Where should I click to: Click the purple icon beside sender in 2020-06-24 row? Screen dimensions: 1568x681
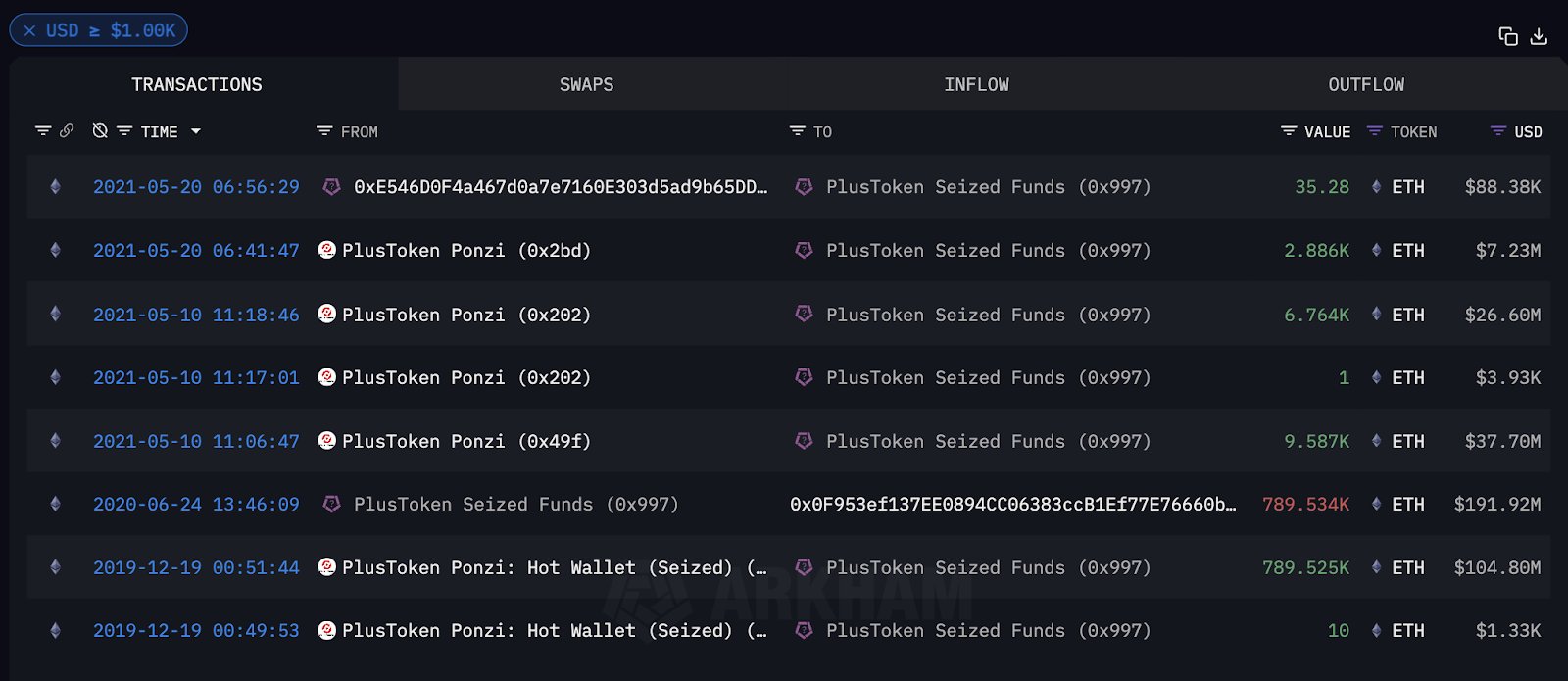tap(331, 504)
